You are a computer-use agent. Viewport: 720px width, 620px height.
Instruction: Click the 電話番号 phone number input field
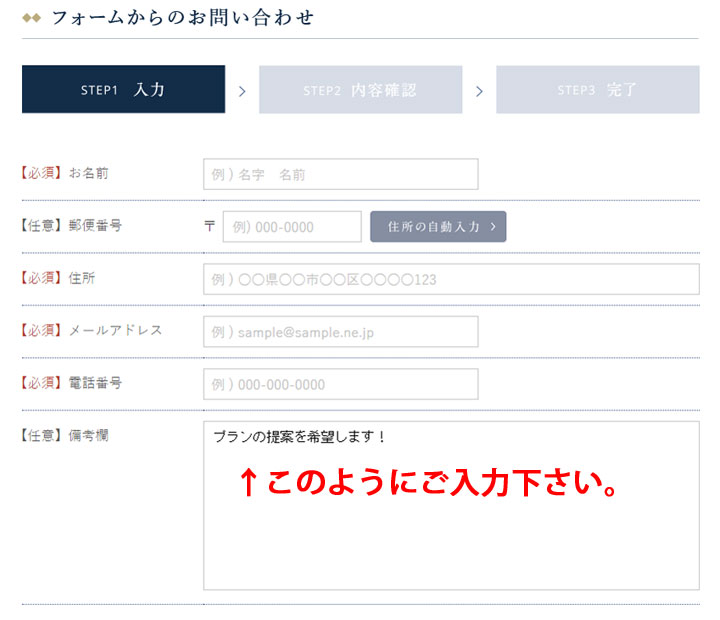[341, 383]
